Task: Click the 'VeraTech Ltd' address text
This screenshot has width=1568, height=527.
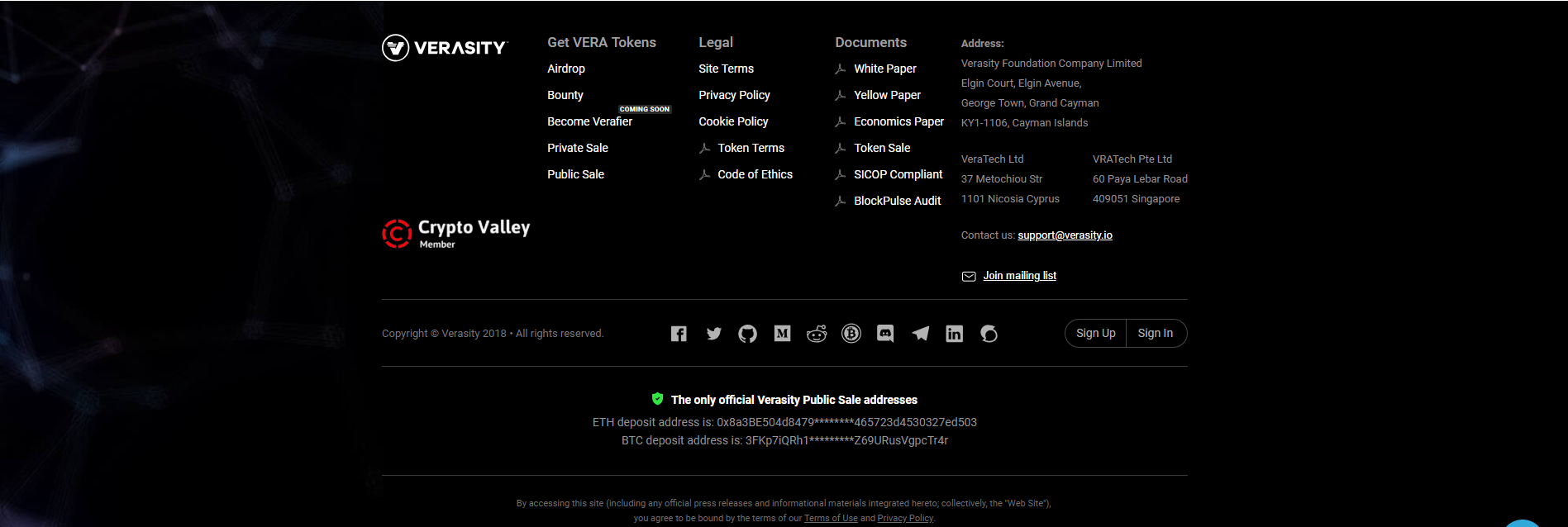Action: pyautogui.click(x=992, y=159)
